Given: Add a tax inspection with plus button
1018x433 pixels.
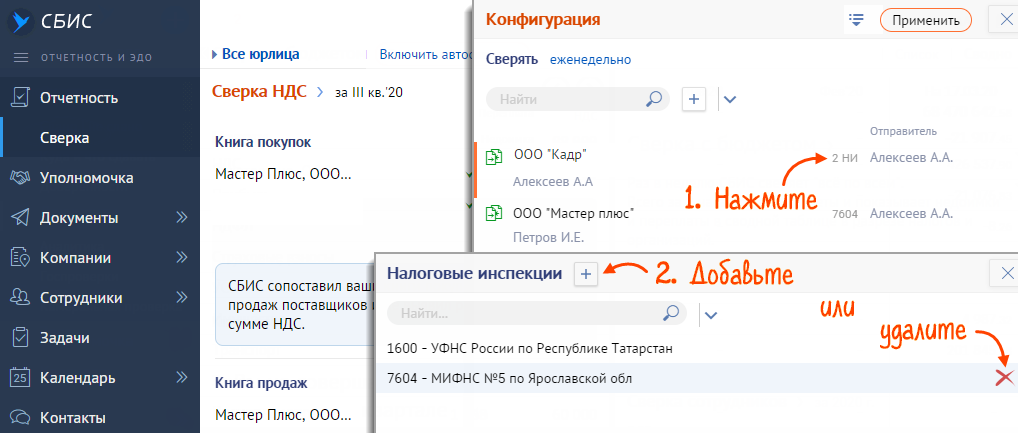Looking at the screenshot, I should point(586,275).
